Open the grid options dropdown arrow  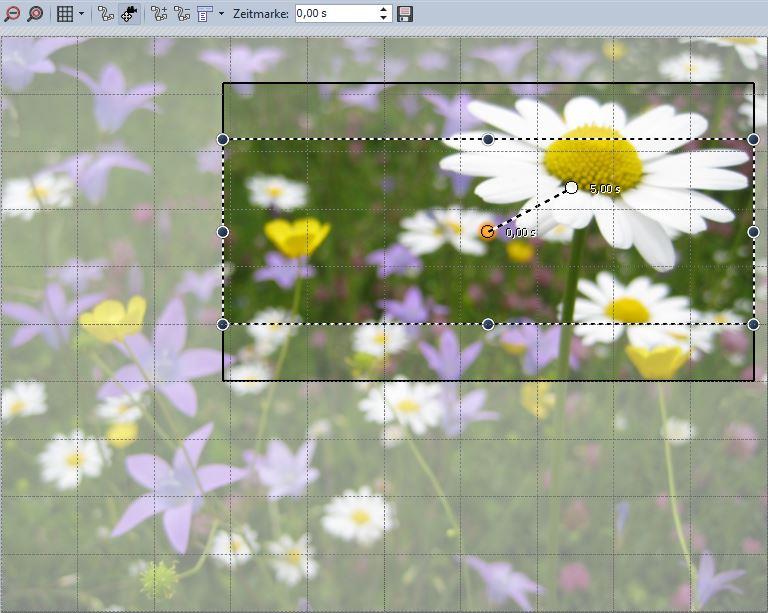[x=81, y=14]
